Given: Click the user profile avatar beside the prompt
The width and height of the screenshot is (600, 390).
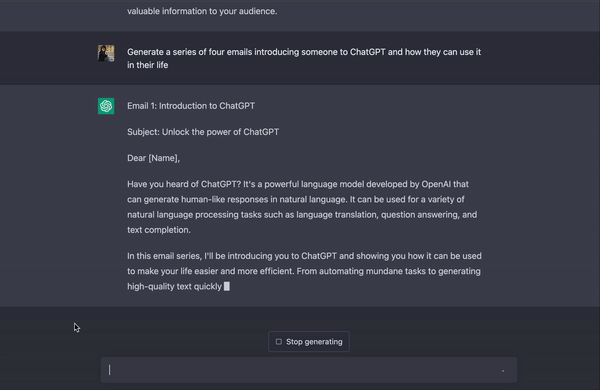Looking at the screenshot, I should pos(106,53).
